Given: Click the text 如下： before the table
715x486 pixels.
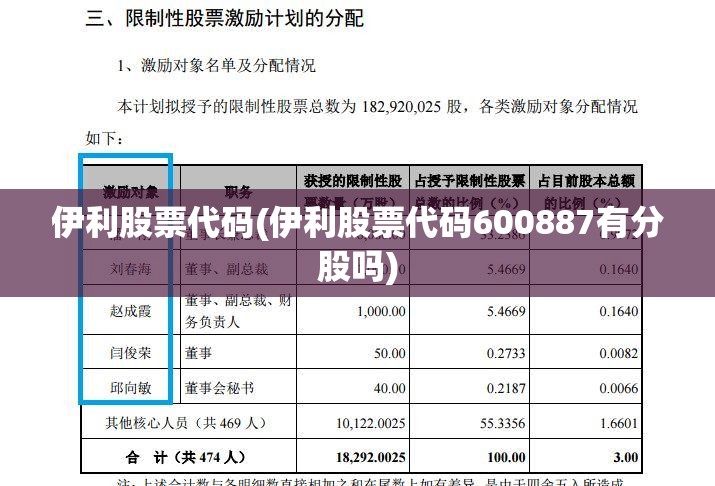Looking at the screenshot, I should (104, 138).
